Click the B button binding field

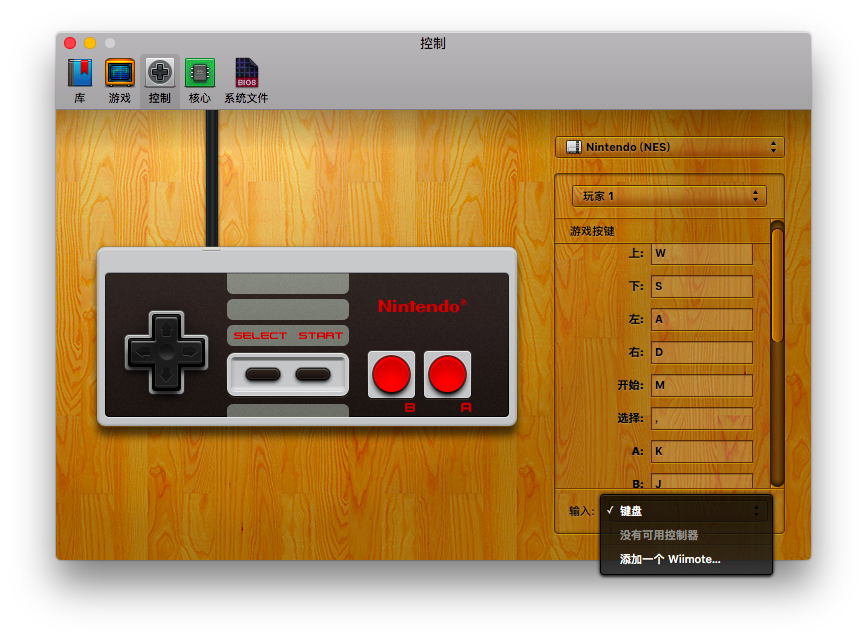tap(702, 481)
